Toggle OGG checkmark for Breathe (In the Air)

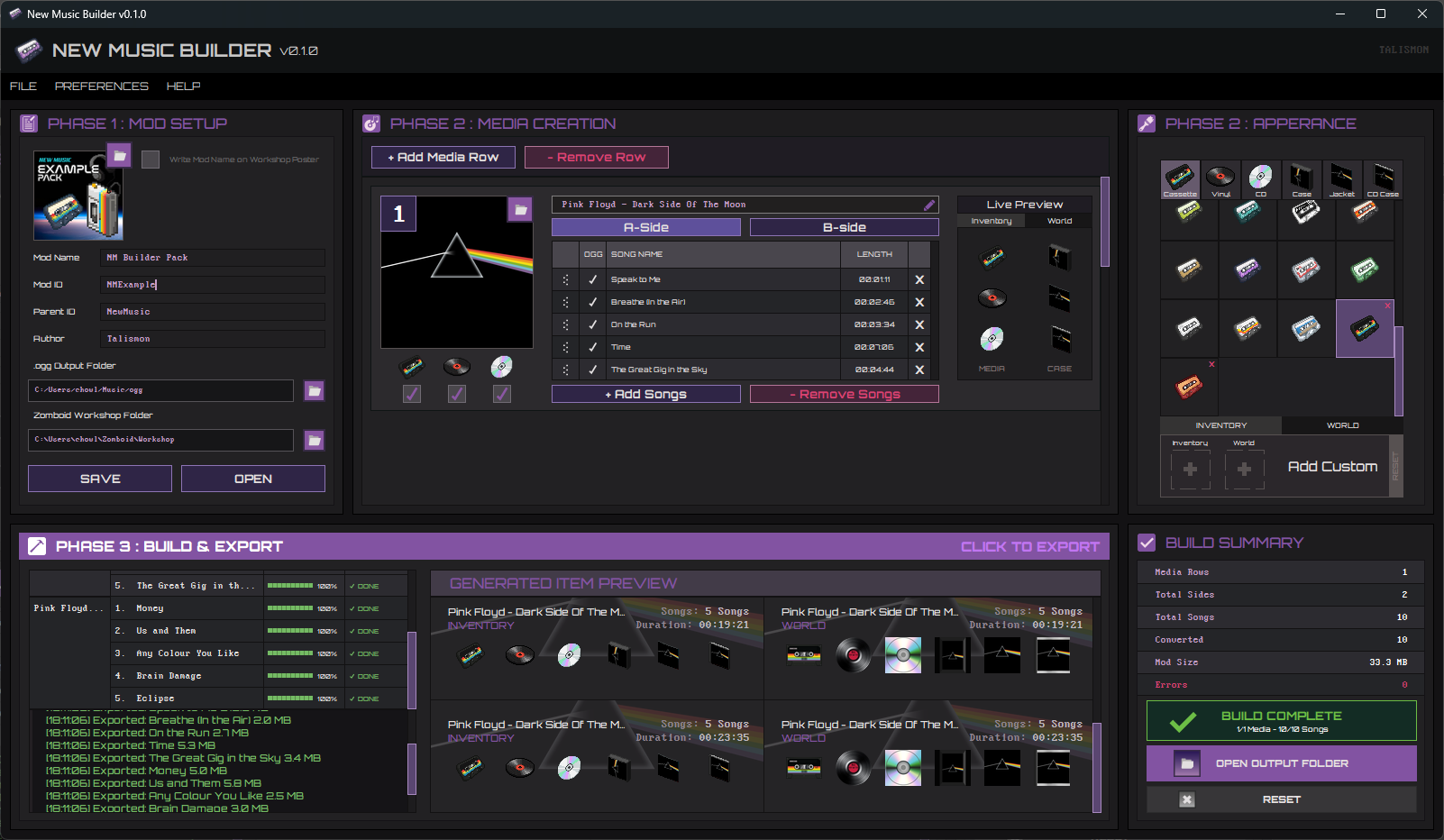coord(592,302)
